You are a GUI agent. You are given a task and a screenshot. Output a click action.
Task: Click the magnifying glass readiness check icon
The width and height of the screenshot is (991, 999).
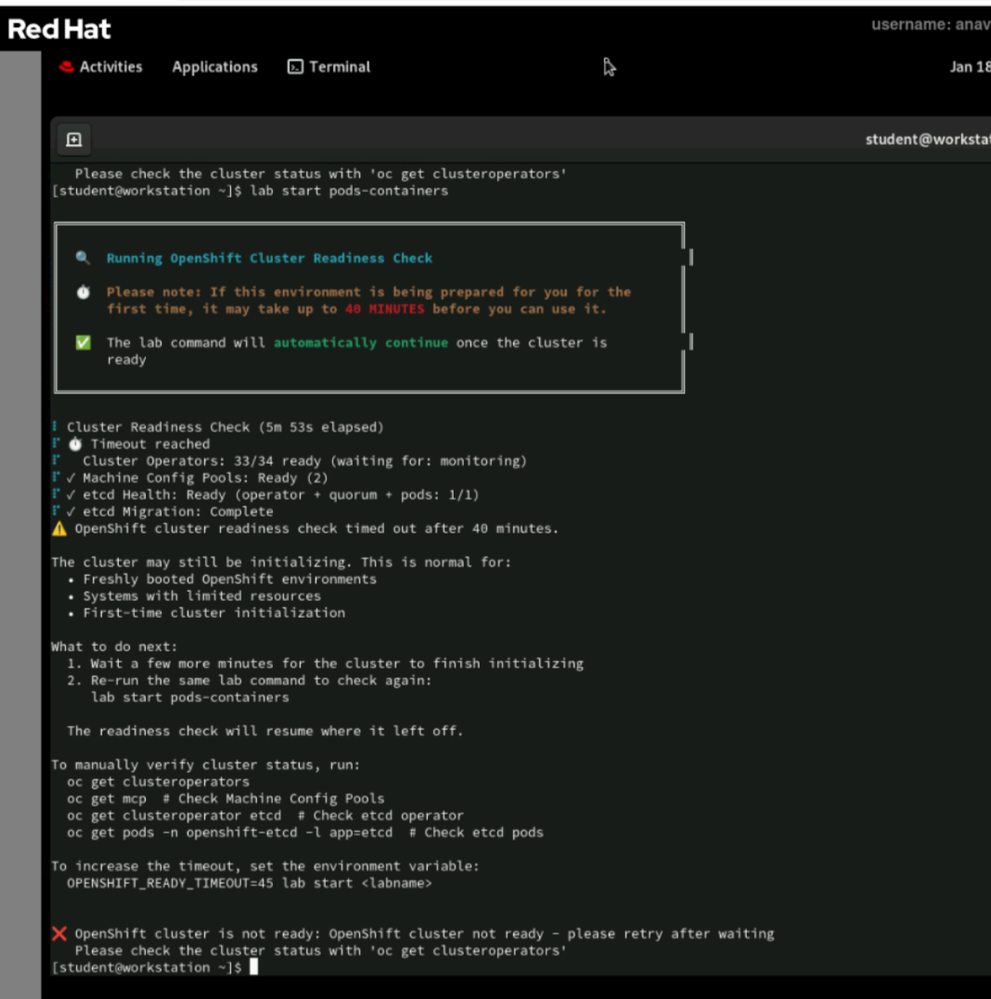coord(83,258)
